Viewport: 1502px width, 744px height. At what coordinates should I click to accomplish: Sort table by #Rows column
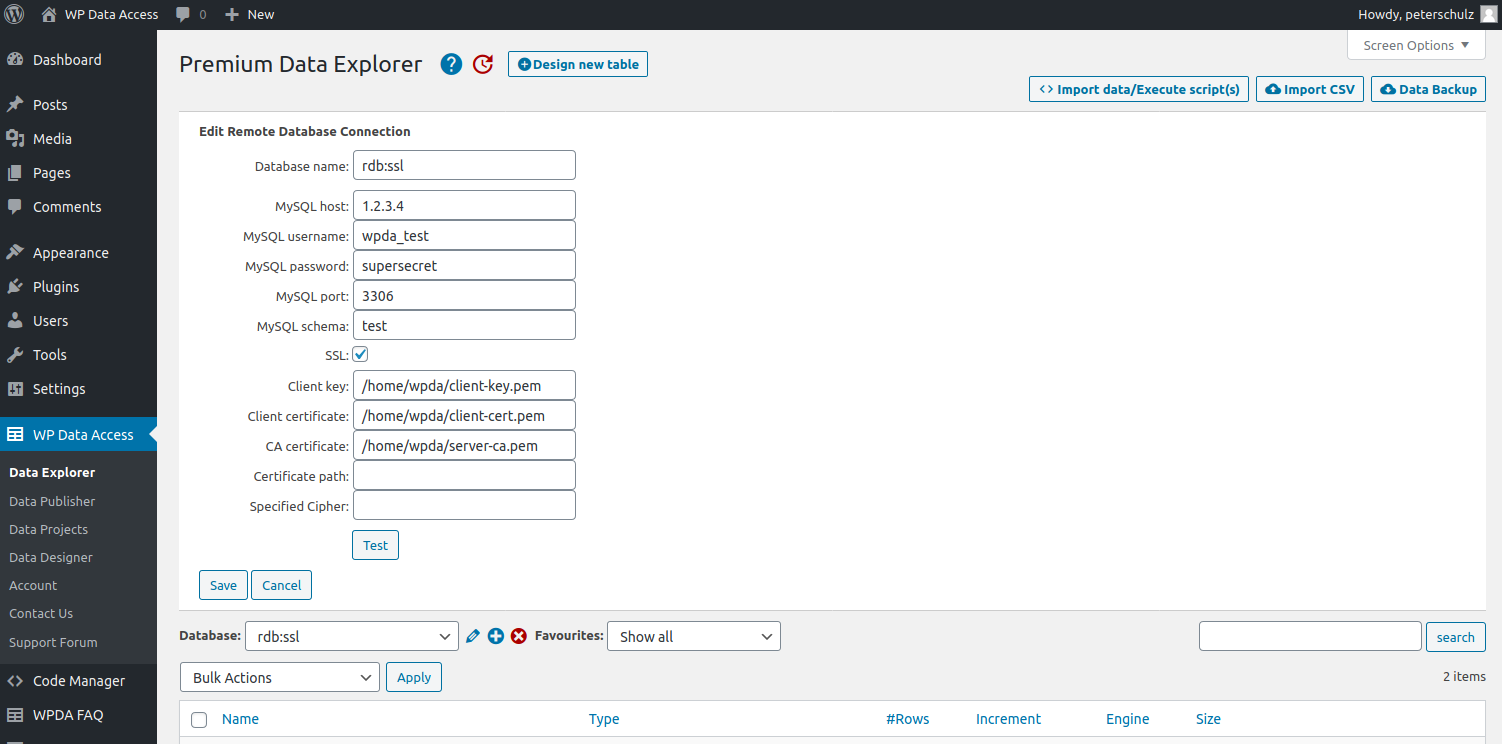pos(907,719)
